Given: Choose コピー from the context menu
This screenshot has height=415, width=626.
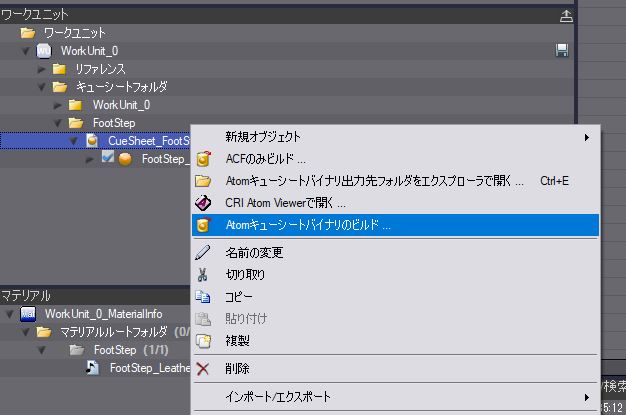Looking at the screenshot, I should click(396, 297).
